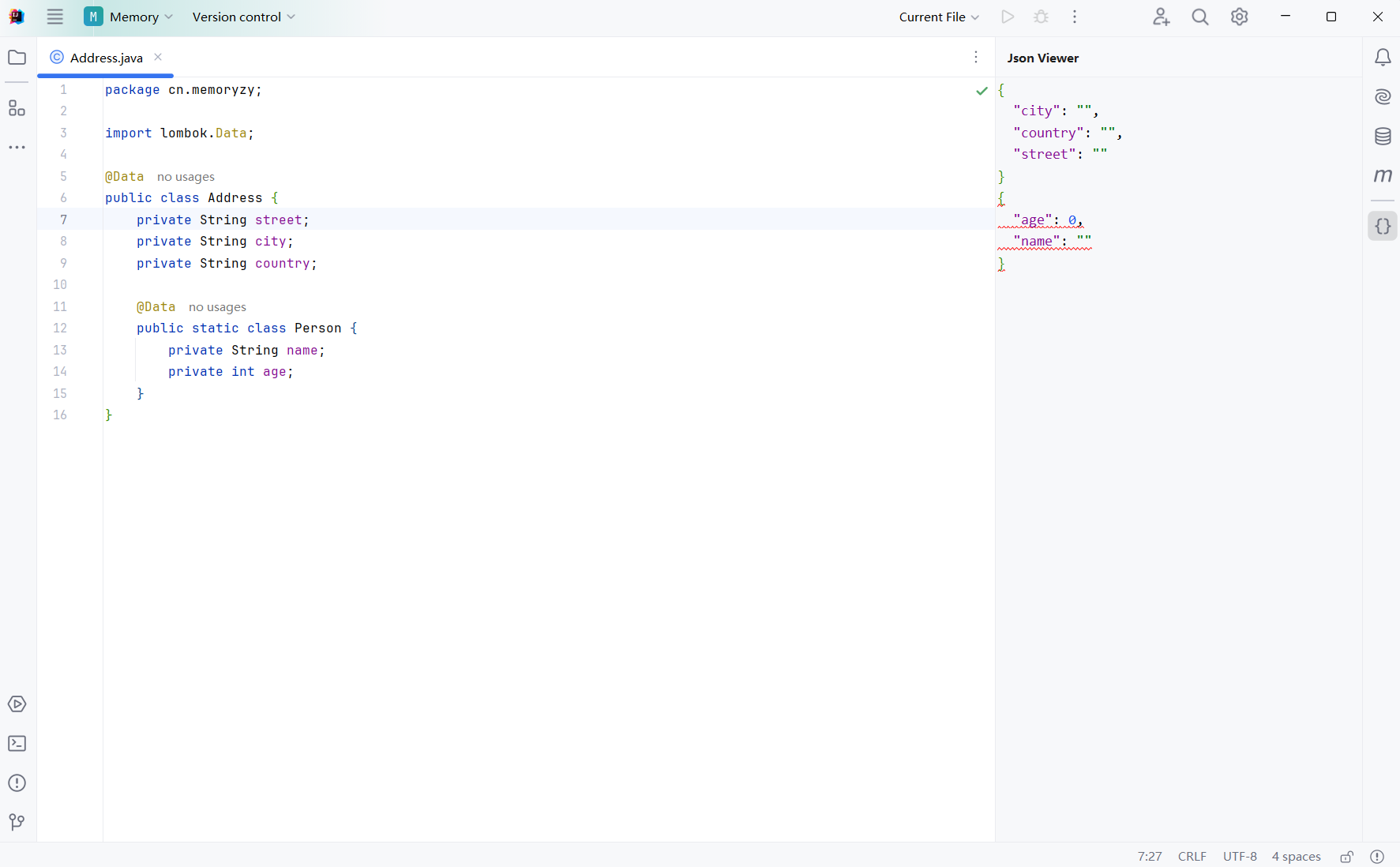Open the Git version control tool window
Image resolution: width=1400 pixels, height=867 pixels.
click(x=17, y=823)
